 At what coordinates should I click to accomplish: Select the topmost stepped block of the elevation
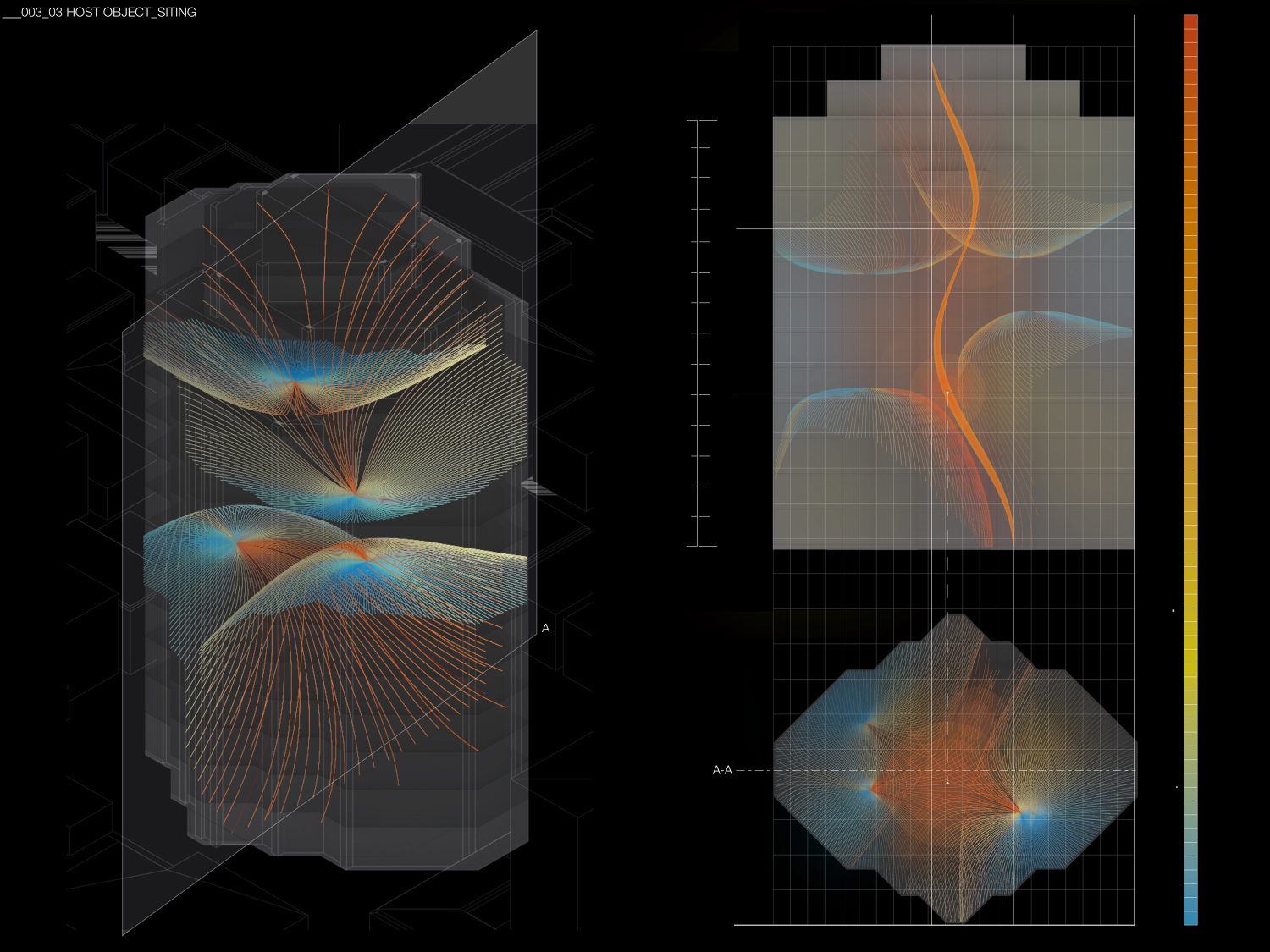click(953, 61)
